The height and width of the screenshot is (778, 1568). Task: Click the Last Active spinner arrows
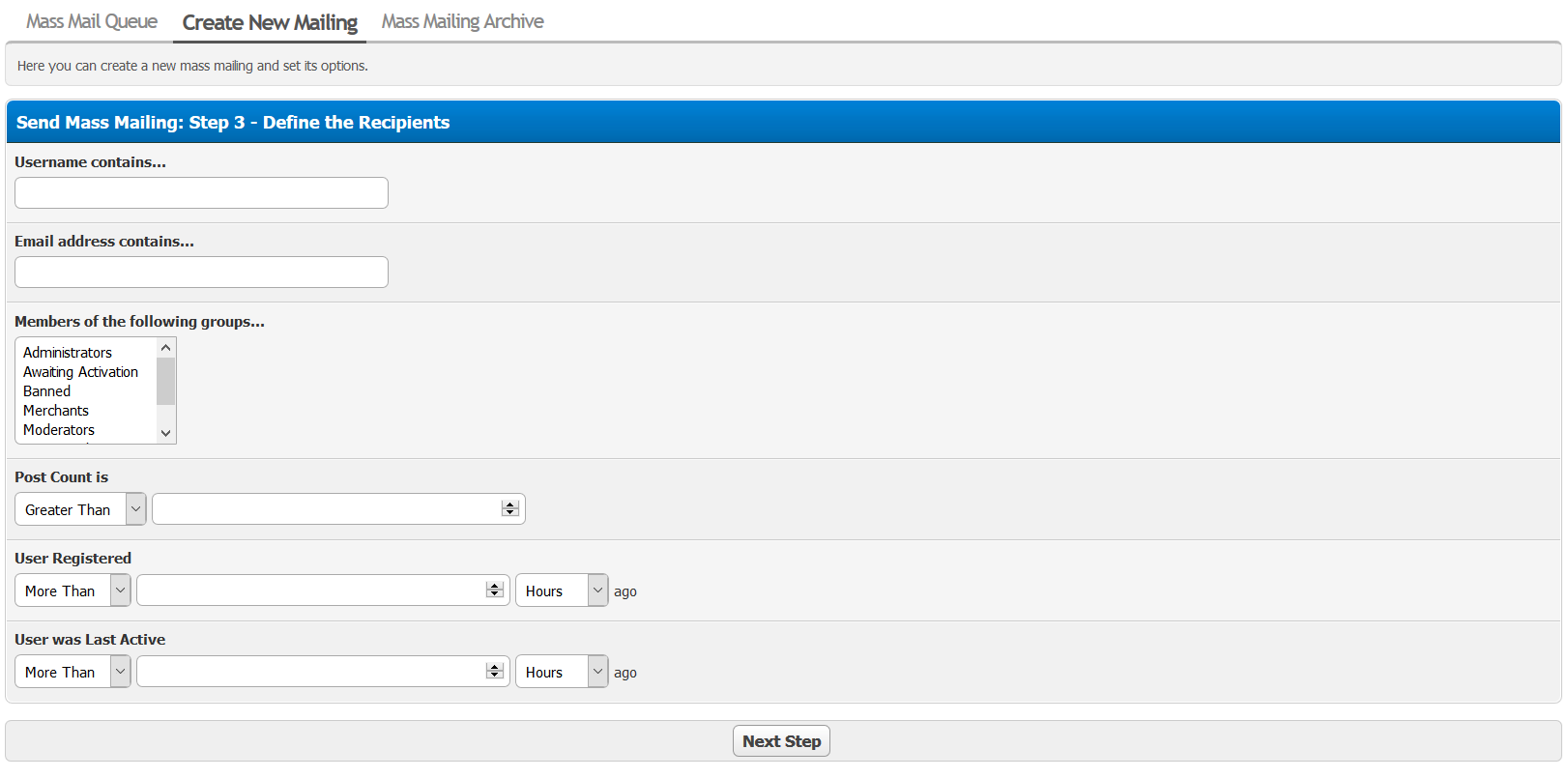(495, 672)
